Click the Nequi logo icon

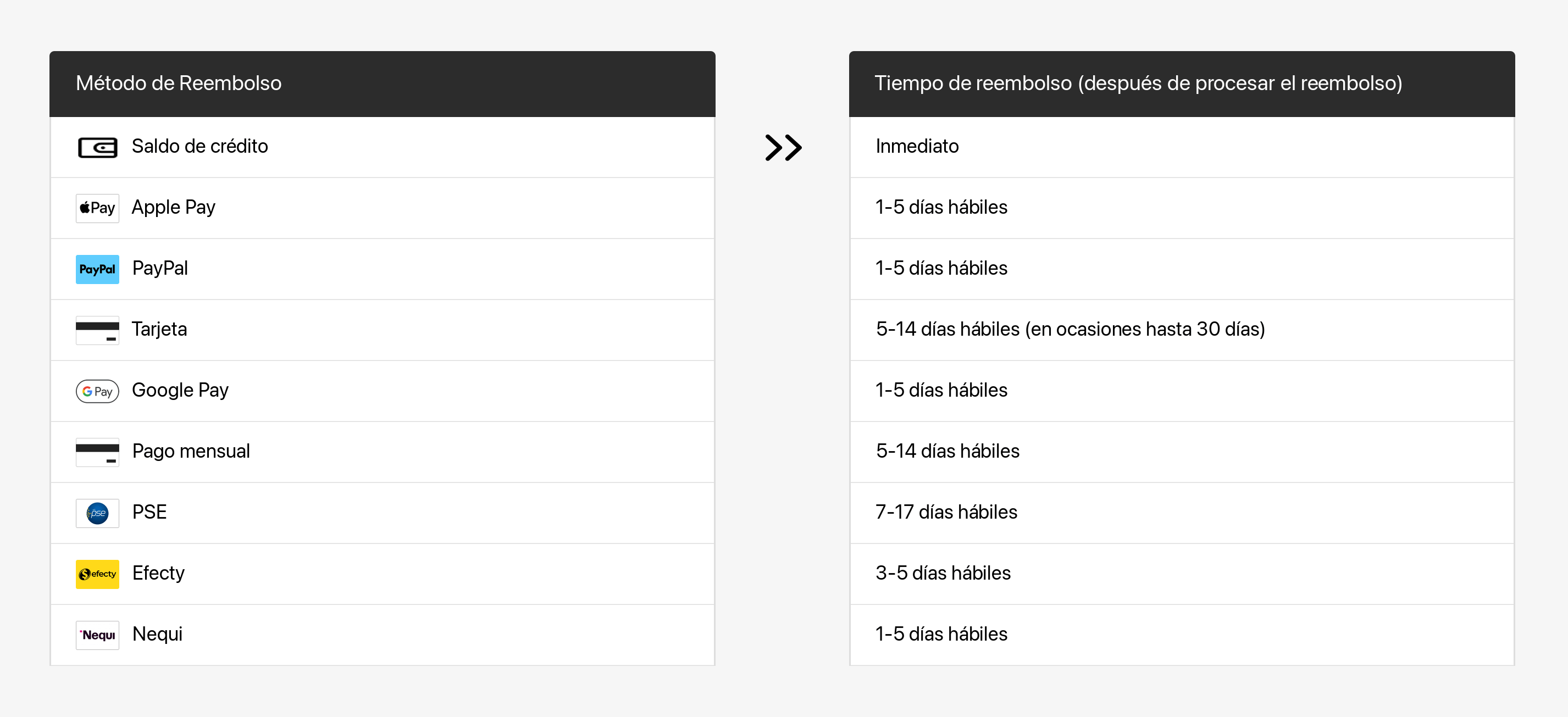97,635
